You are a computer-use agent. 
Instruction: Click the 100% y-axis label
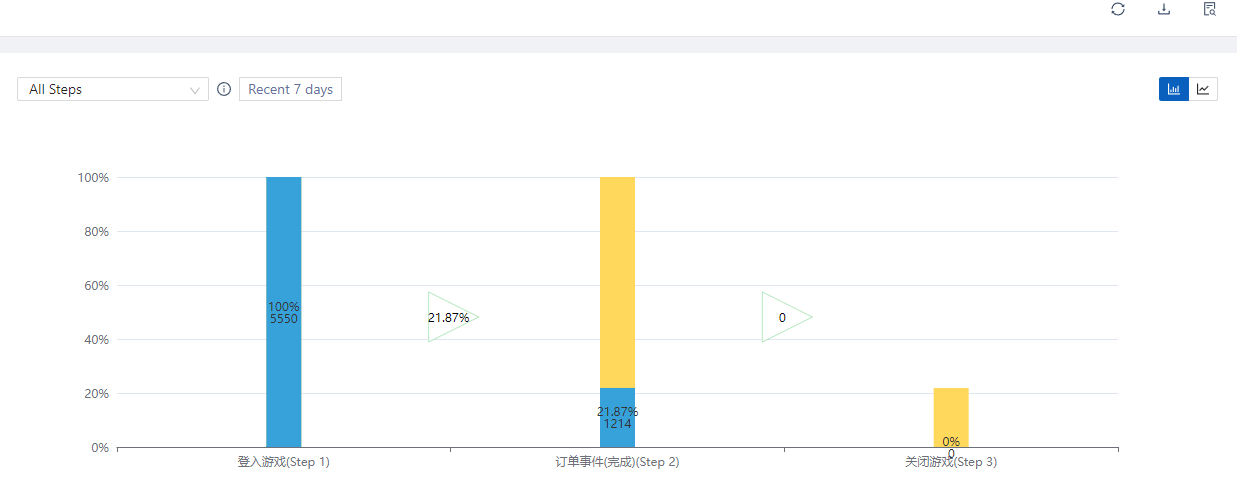(93, 177)
